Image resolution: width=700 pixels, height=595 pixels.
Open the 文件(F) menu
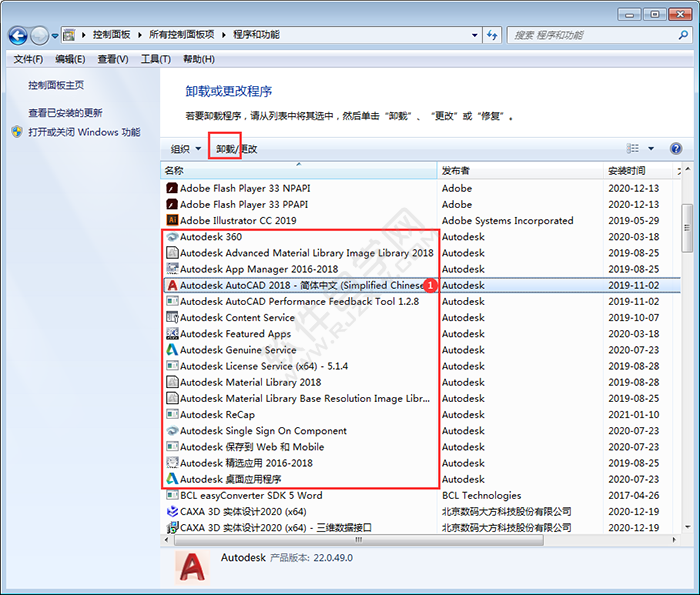click(x=28, y=59)
